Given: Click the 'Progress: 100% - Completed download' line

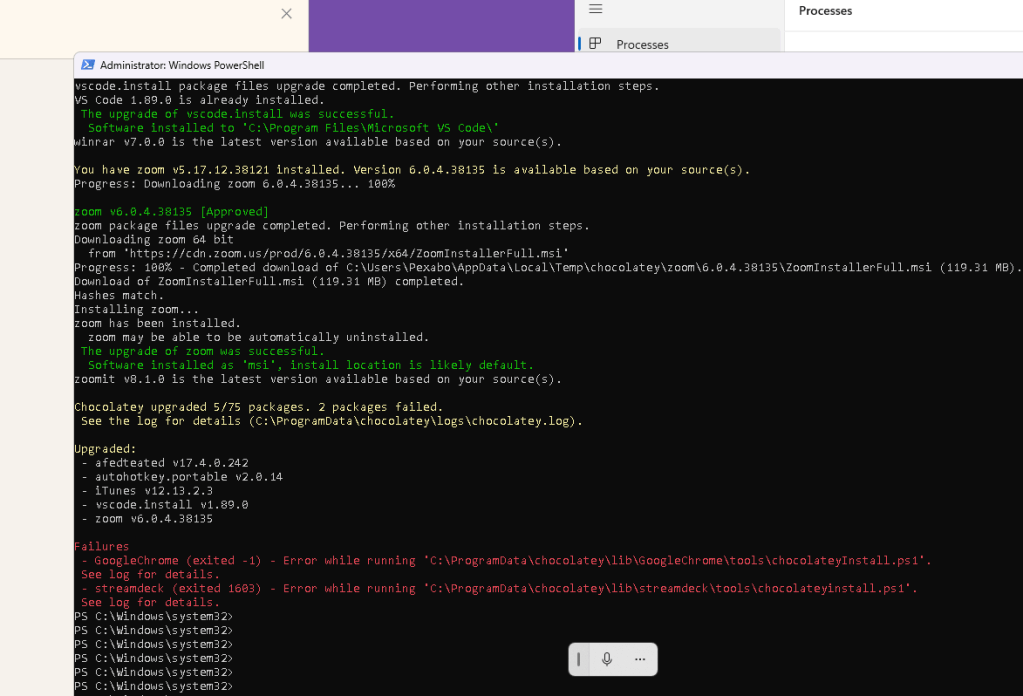Looking at the screenshot, I should coord(548,267).
